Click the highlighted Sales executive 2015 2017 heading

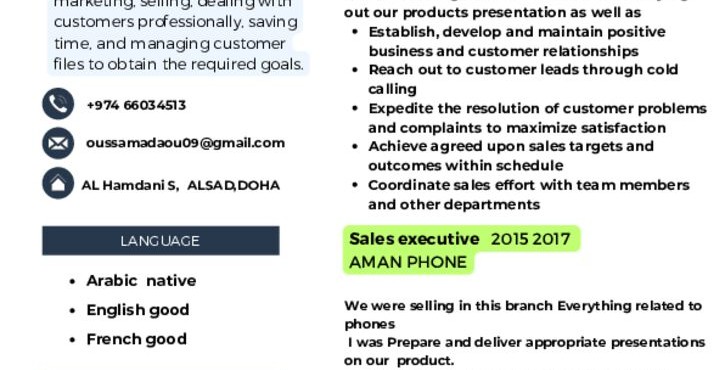pos(461,239)
